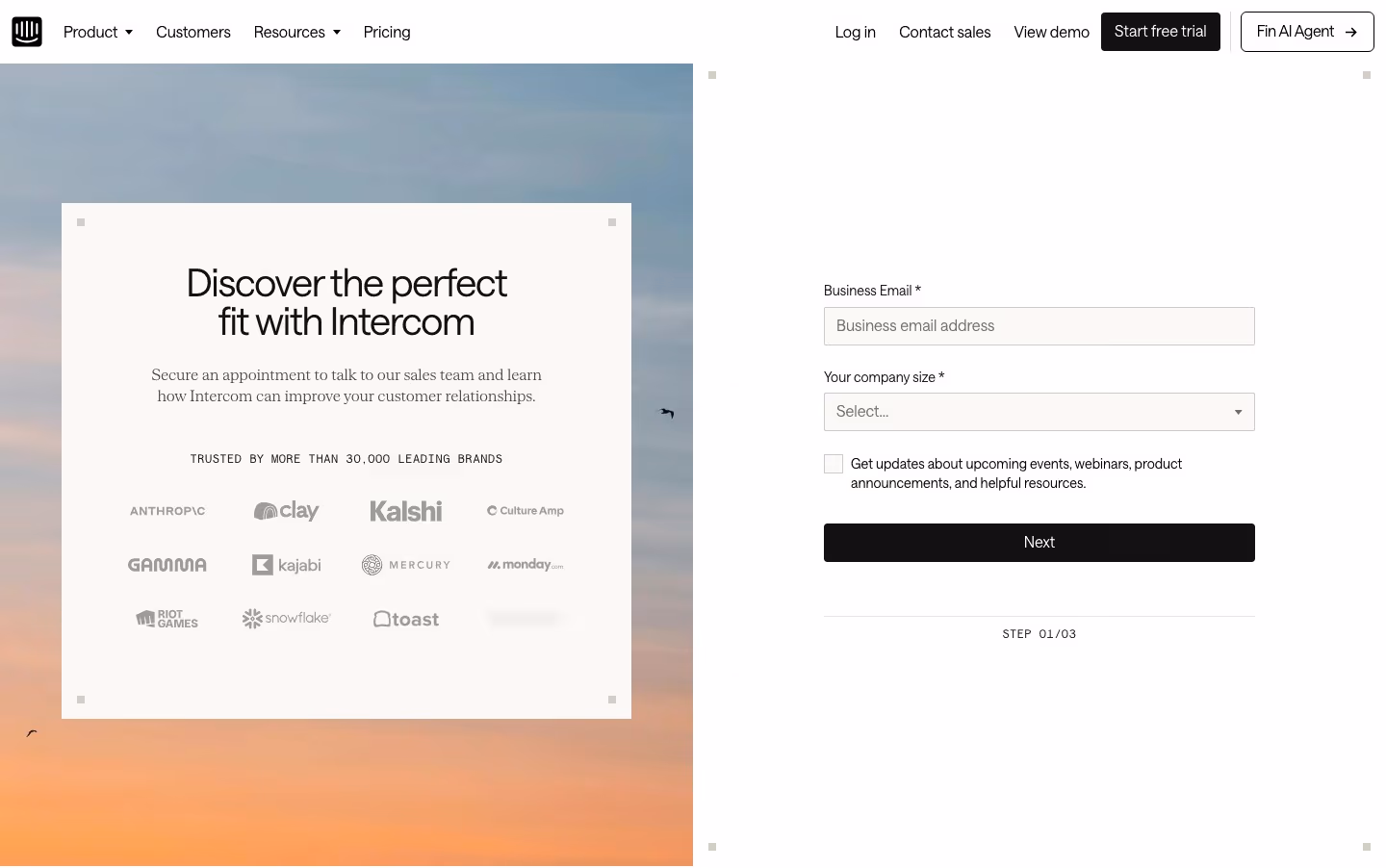The image size is (1386, 868).
Task: Open the Fin AI Agent button
Action: pyautogui.click(x=1307, y=32)
